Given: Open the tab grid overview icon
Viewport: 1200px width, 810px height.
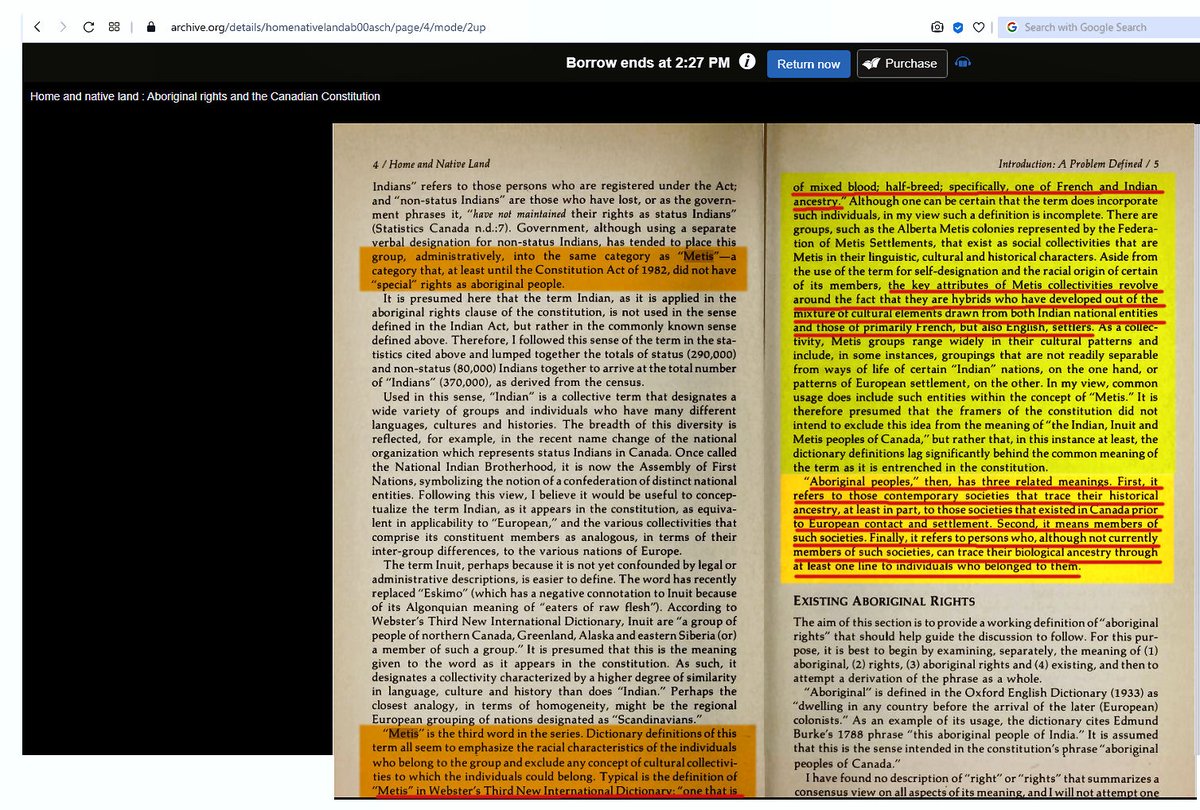Looking at the screenshot, I should pos(115,27).
